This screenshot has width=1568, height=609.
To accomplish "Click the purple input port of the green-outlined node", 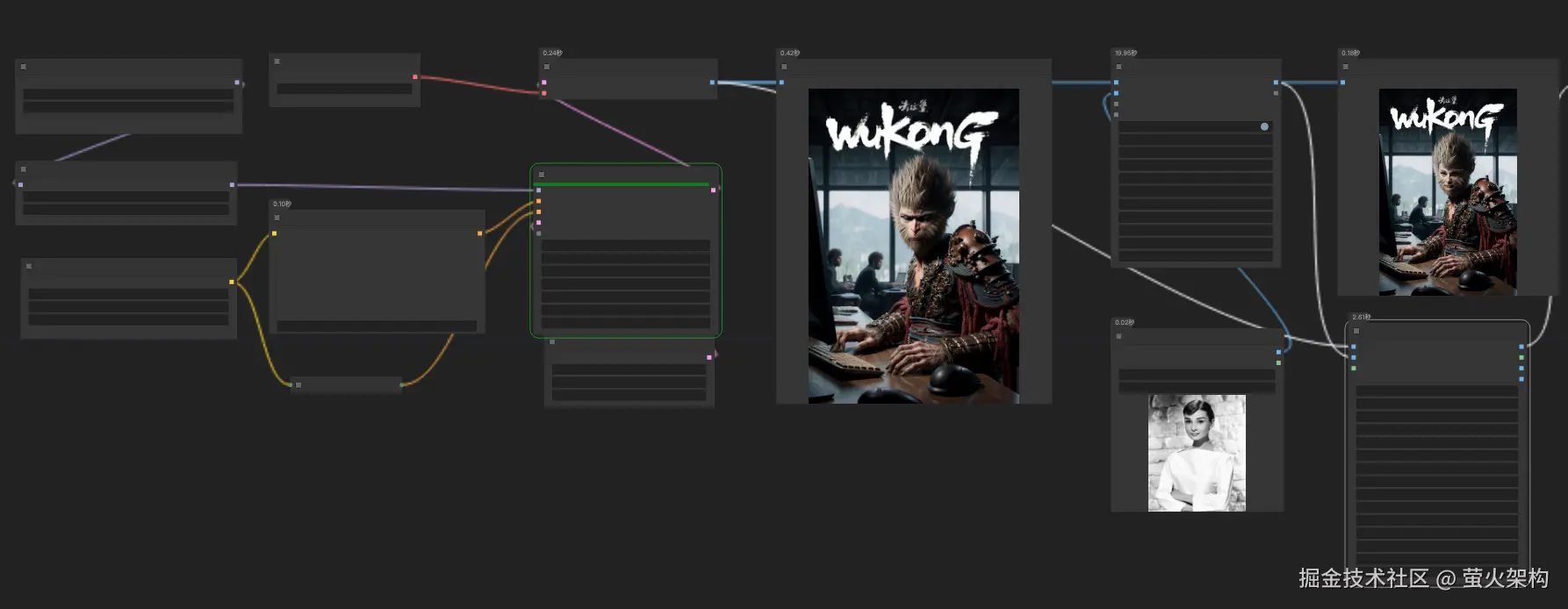I will pos(539,190).
